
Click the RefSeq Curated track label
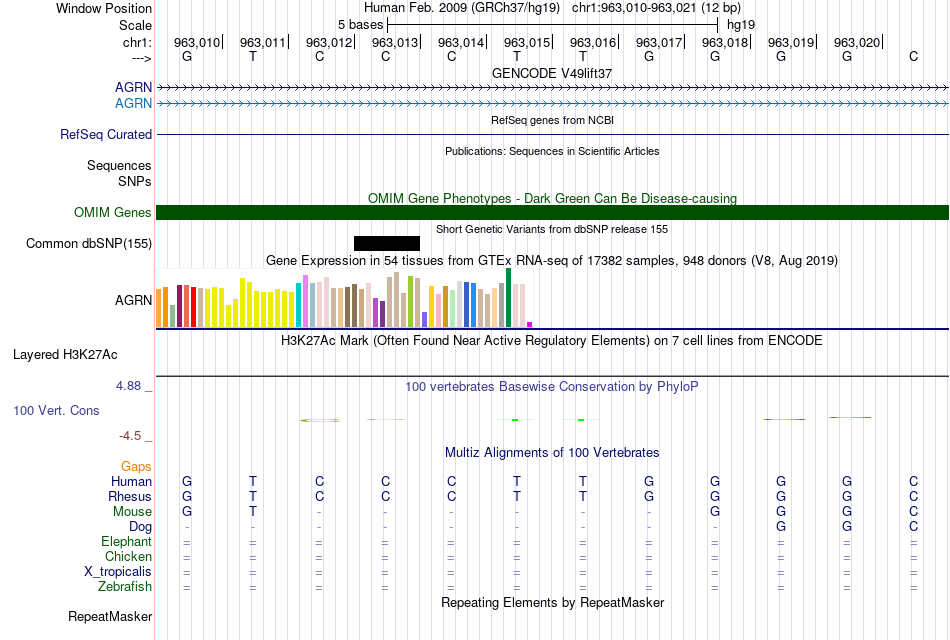click(x=106, y=135)
